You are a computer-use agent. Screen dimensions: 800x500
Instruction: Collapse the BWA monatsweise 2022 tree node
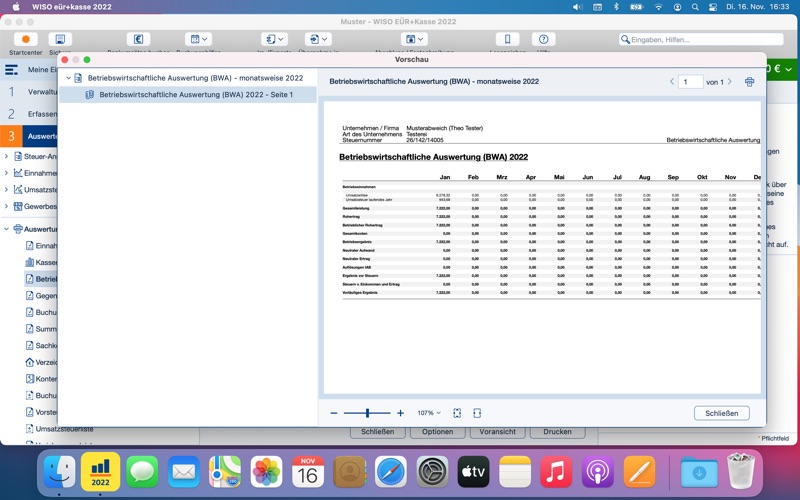(x=68, y=78)
